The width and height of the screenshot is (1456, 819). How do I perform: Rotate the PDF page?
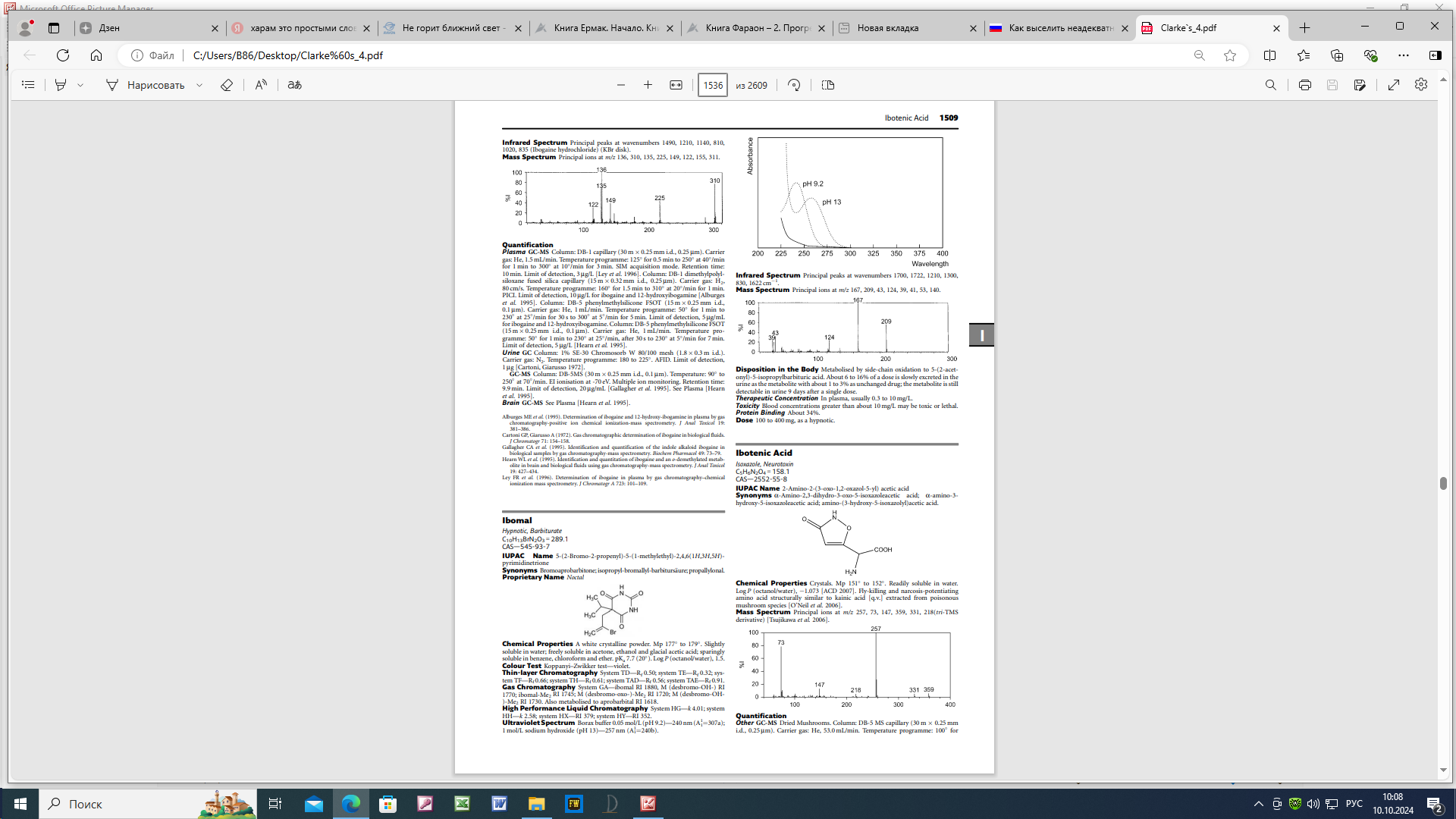click(794, 85)
